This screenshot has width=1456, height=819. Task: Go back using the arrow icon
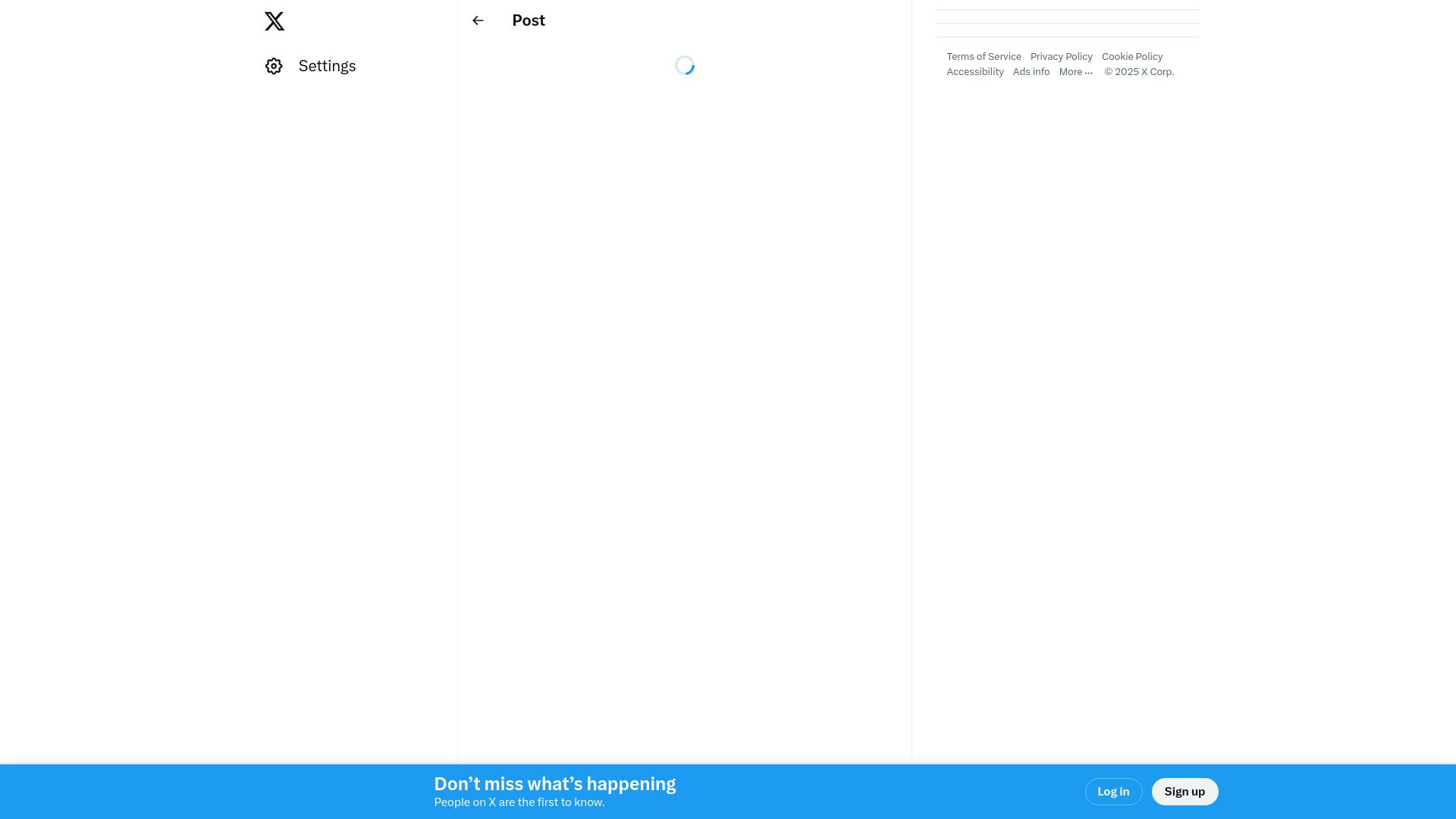478,20
